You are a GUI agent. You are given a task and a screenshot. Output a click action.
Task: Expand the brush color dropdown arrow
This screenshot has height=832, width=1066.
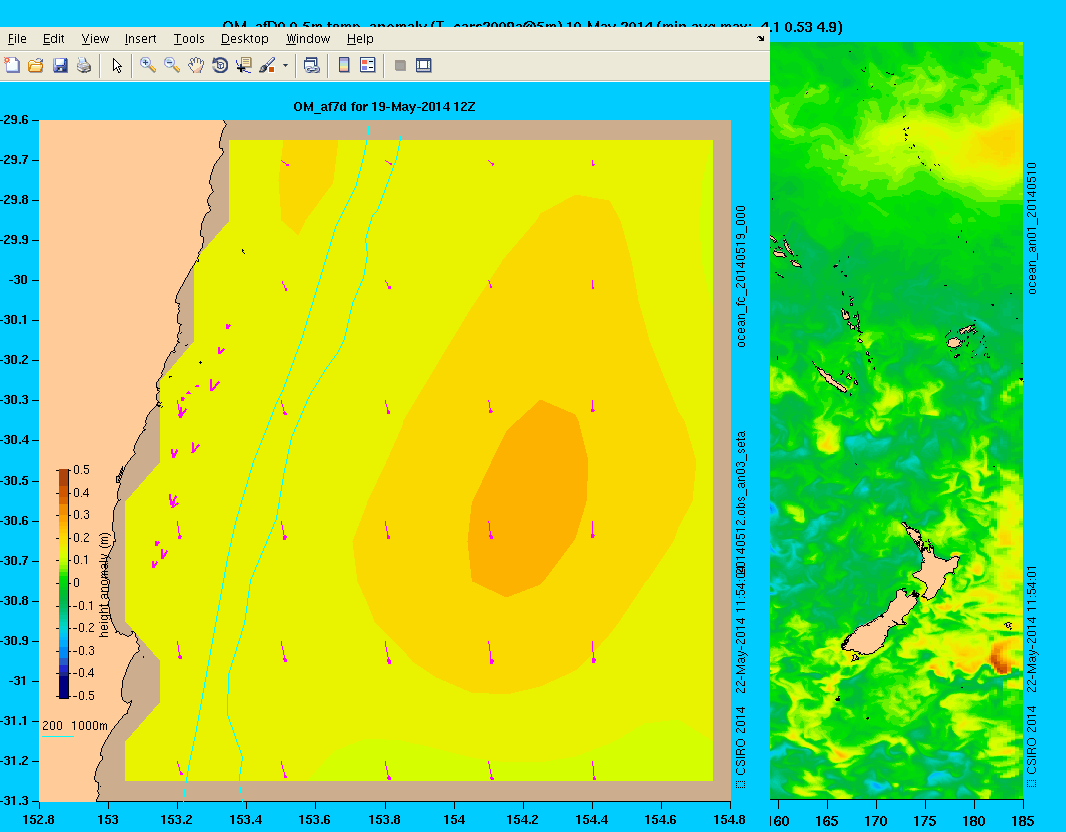285,66
